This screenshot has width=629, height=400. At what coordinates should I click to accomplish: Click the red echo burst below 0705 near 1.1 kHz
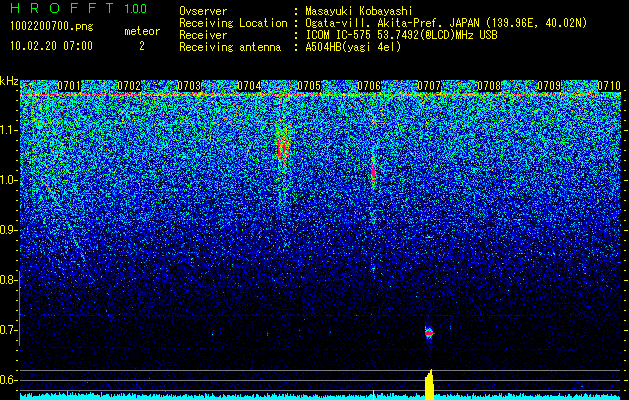pyautogui.click(x=283, y=146)
